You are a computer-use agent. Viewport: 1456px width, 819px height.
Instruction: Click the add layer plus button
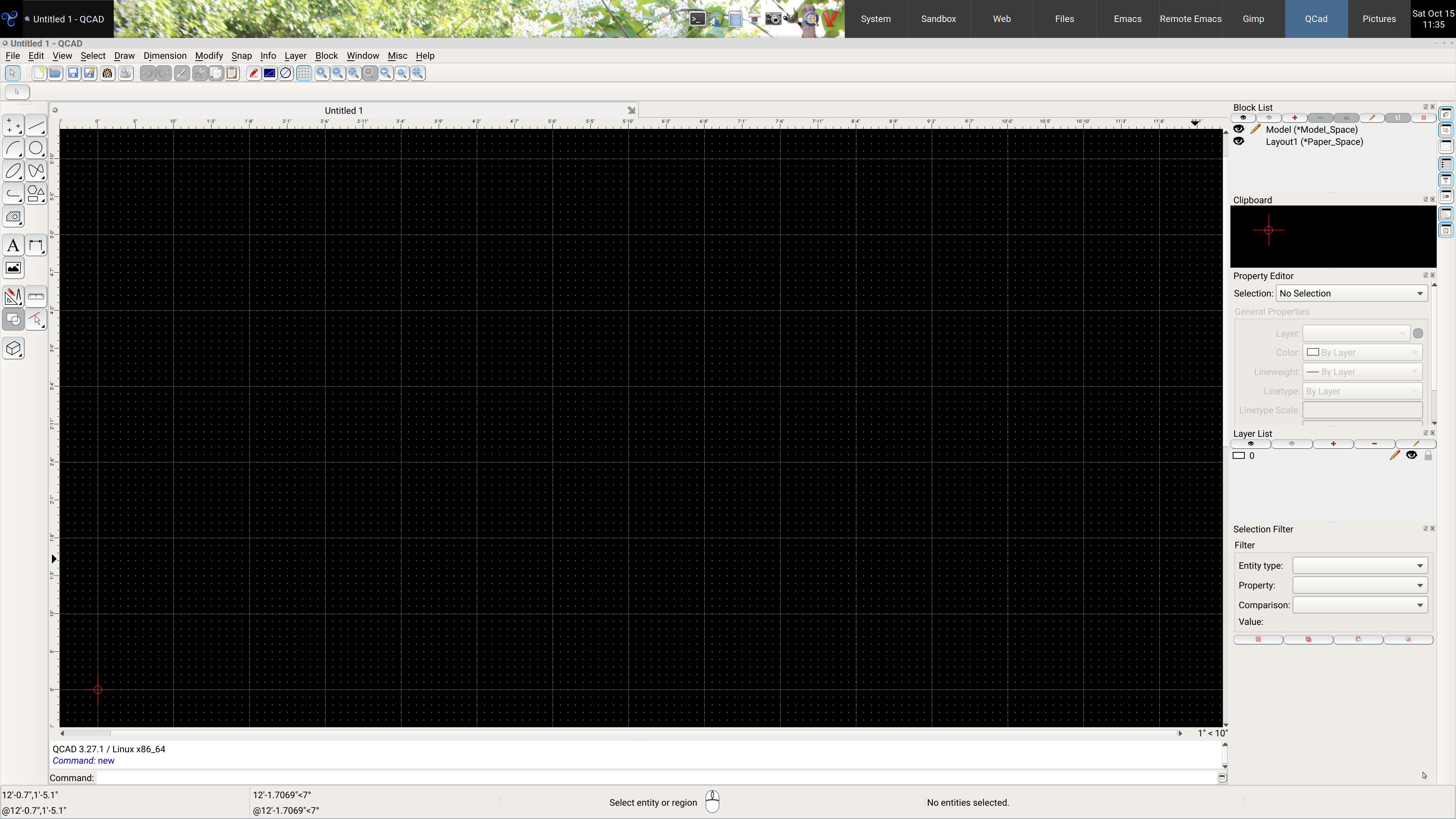(x=1333, y=444)
